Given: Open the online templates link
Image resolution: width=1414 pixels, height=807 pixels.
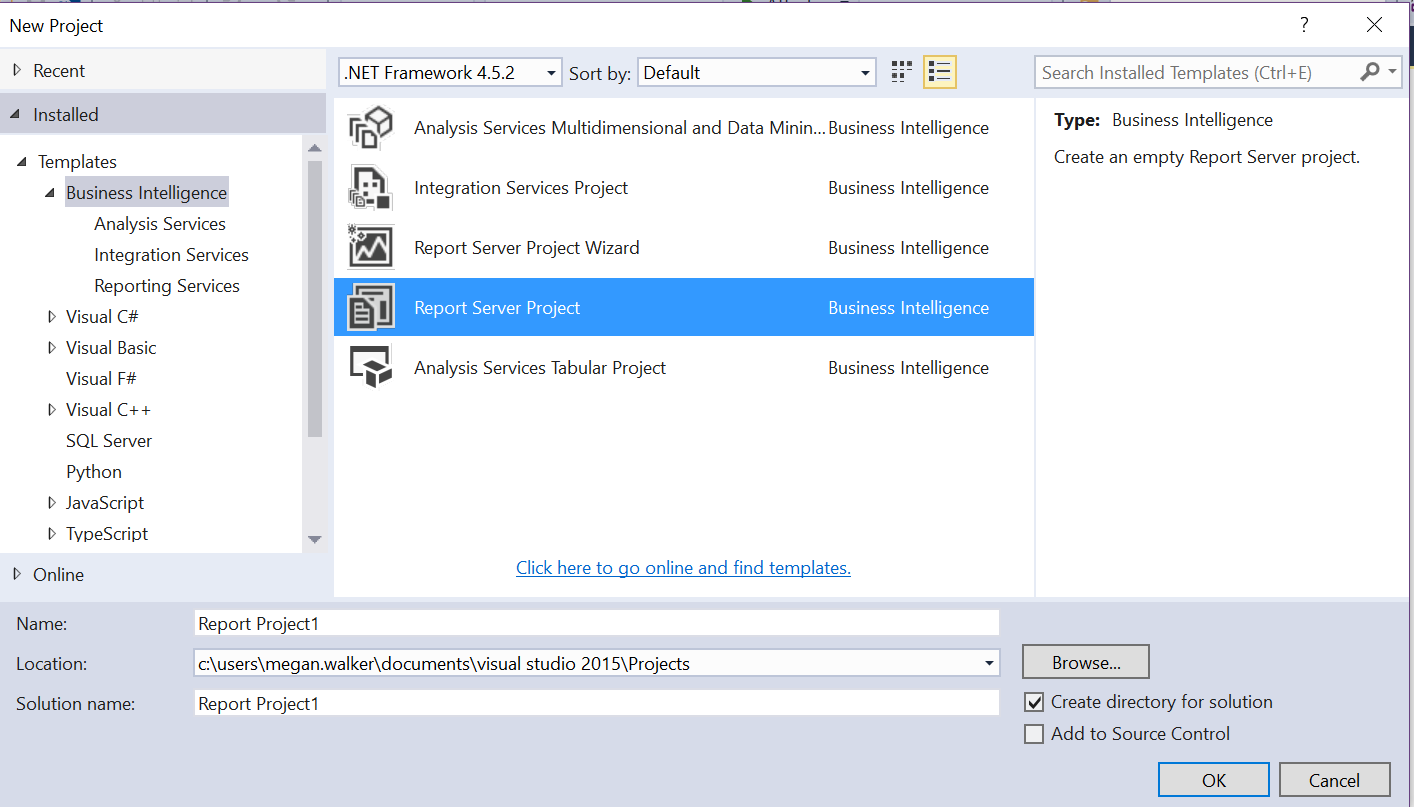Looking at the screenshot, I should pyautogui.click(x=683, y=568).
